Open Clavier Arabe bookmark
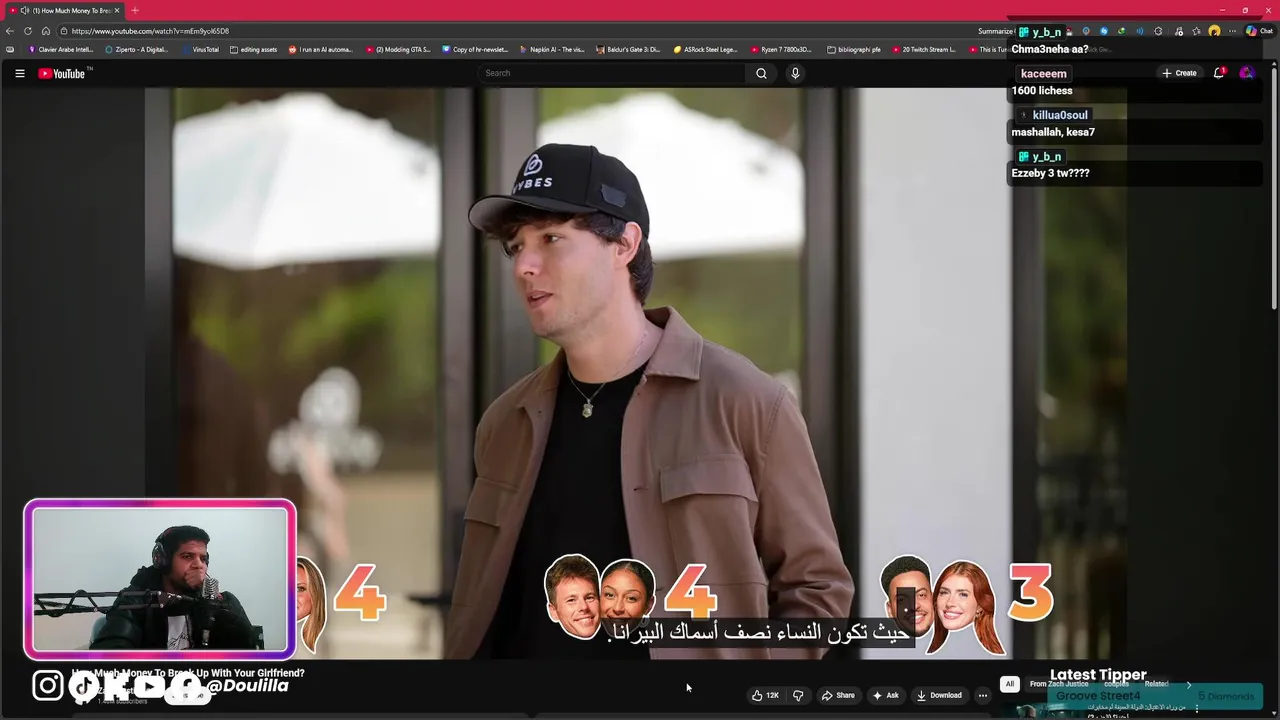Image resolution: width=1280 pixels, height=720 pixels. pos(61,49)
